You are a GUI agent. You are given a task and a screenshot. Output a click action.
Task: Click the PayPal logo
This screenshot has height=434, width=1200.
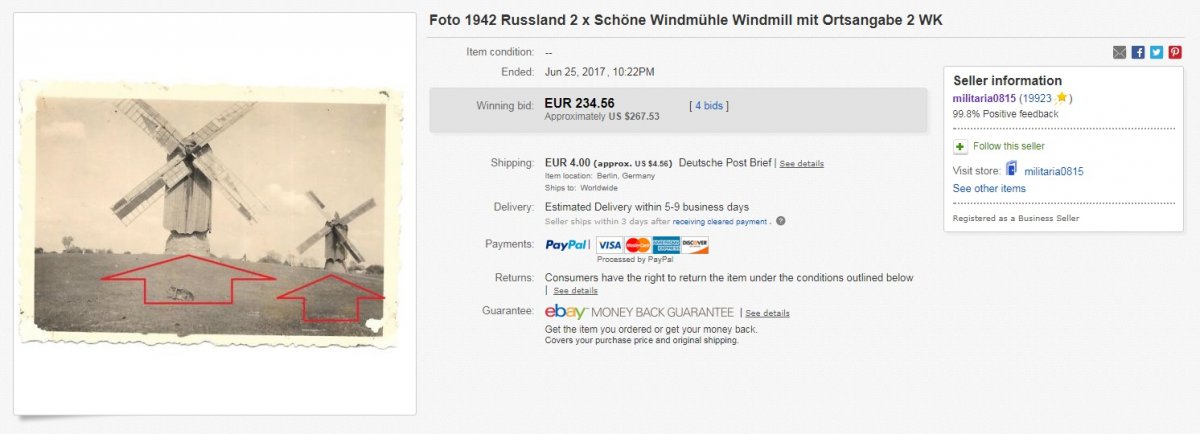566,245
